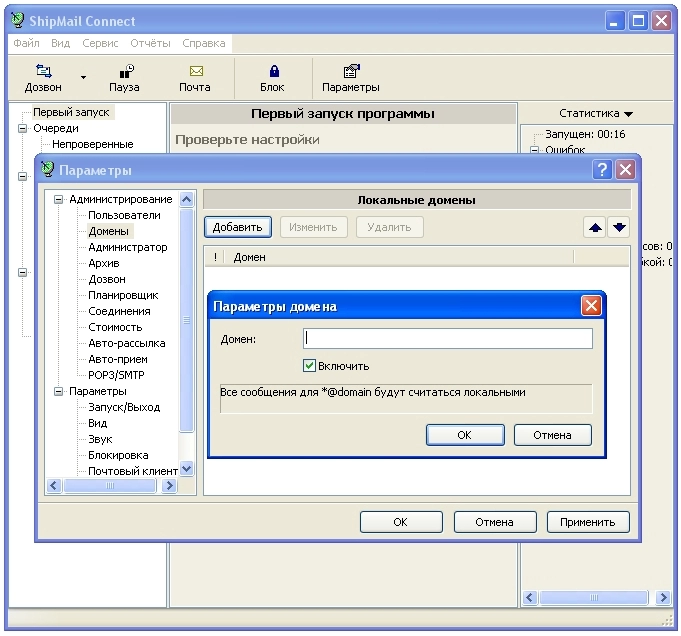Click the Добавить button
Screen dimensions: 681x636
pos(238,227)
